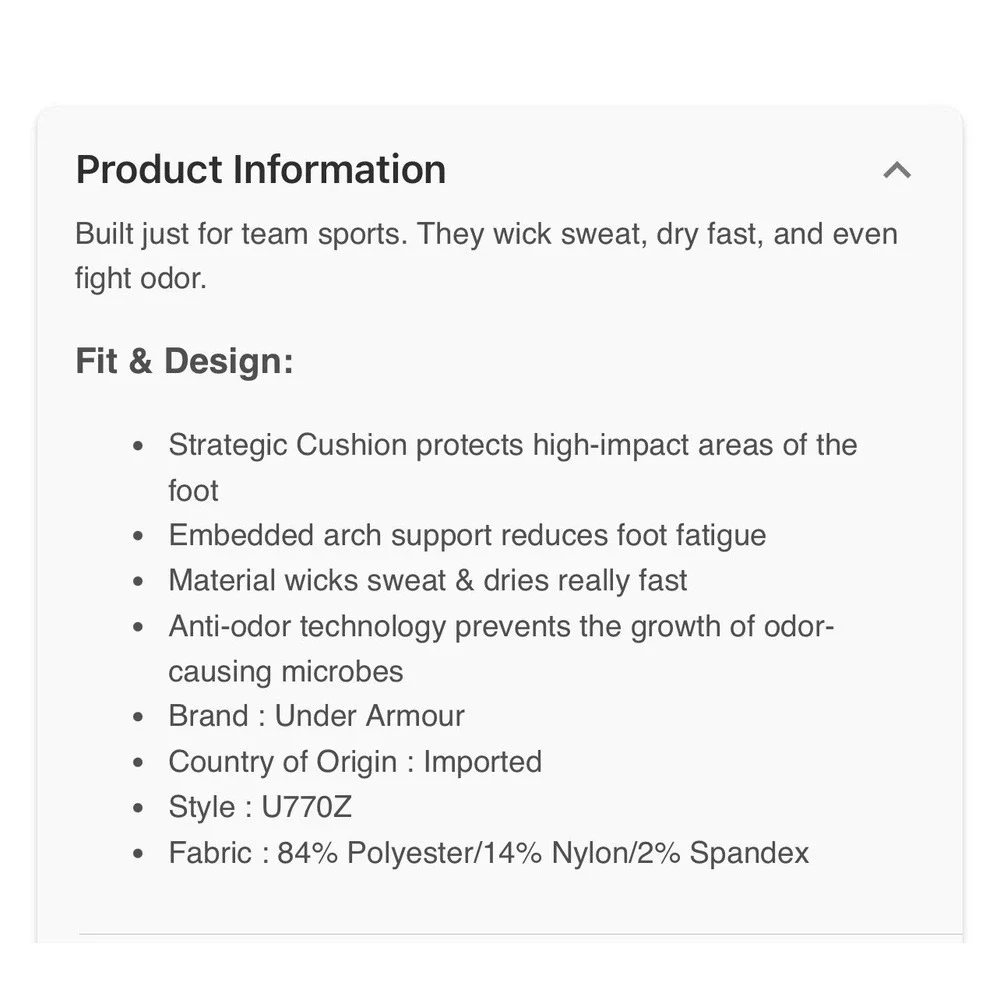Click the Anti-odor technology bullet text
Image resolution: width=1000 pixels, height=1000 pixels.
pyautogui.click(x=501, y=649)
